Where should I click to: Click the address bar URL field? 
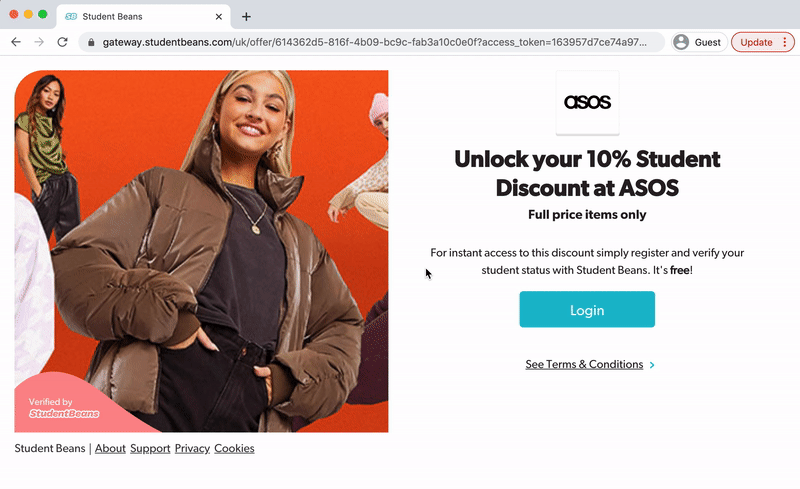coord(374,42)
